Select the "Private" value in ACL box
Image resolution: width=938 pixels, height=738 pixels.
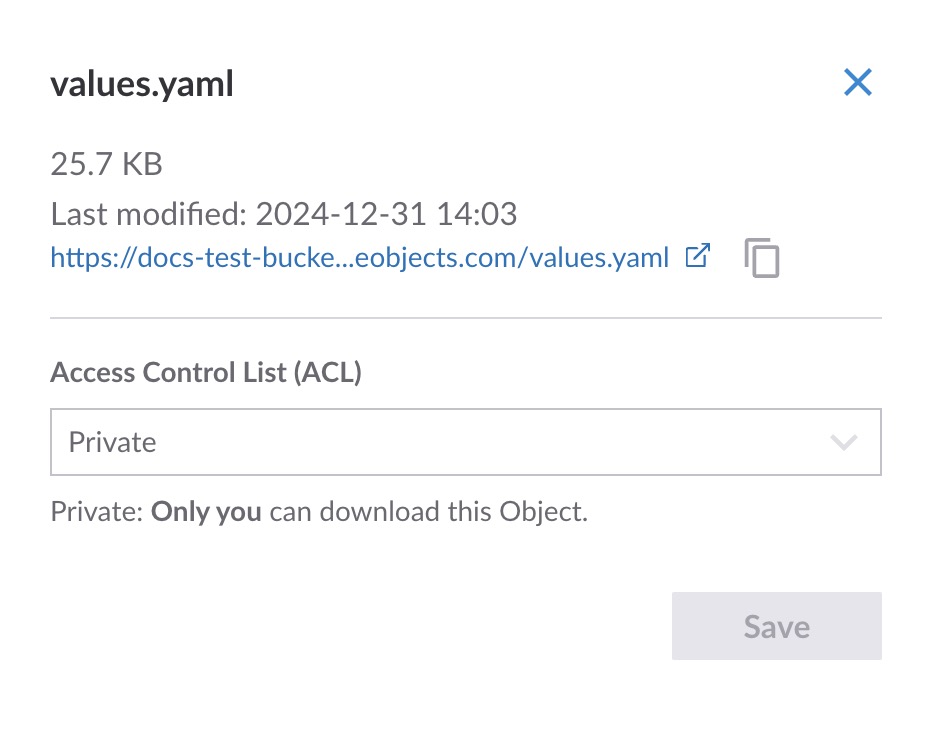pos(113,442)
